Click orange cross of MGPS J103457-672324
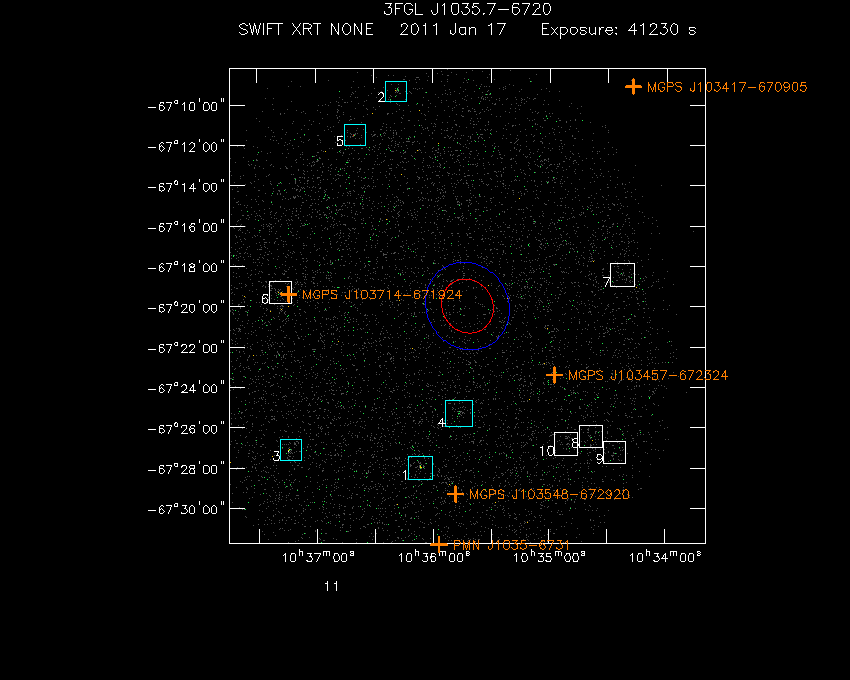The height and width of the screenshot is (680, 850). click(554, 375)
